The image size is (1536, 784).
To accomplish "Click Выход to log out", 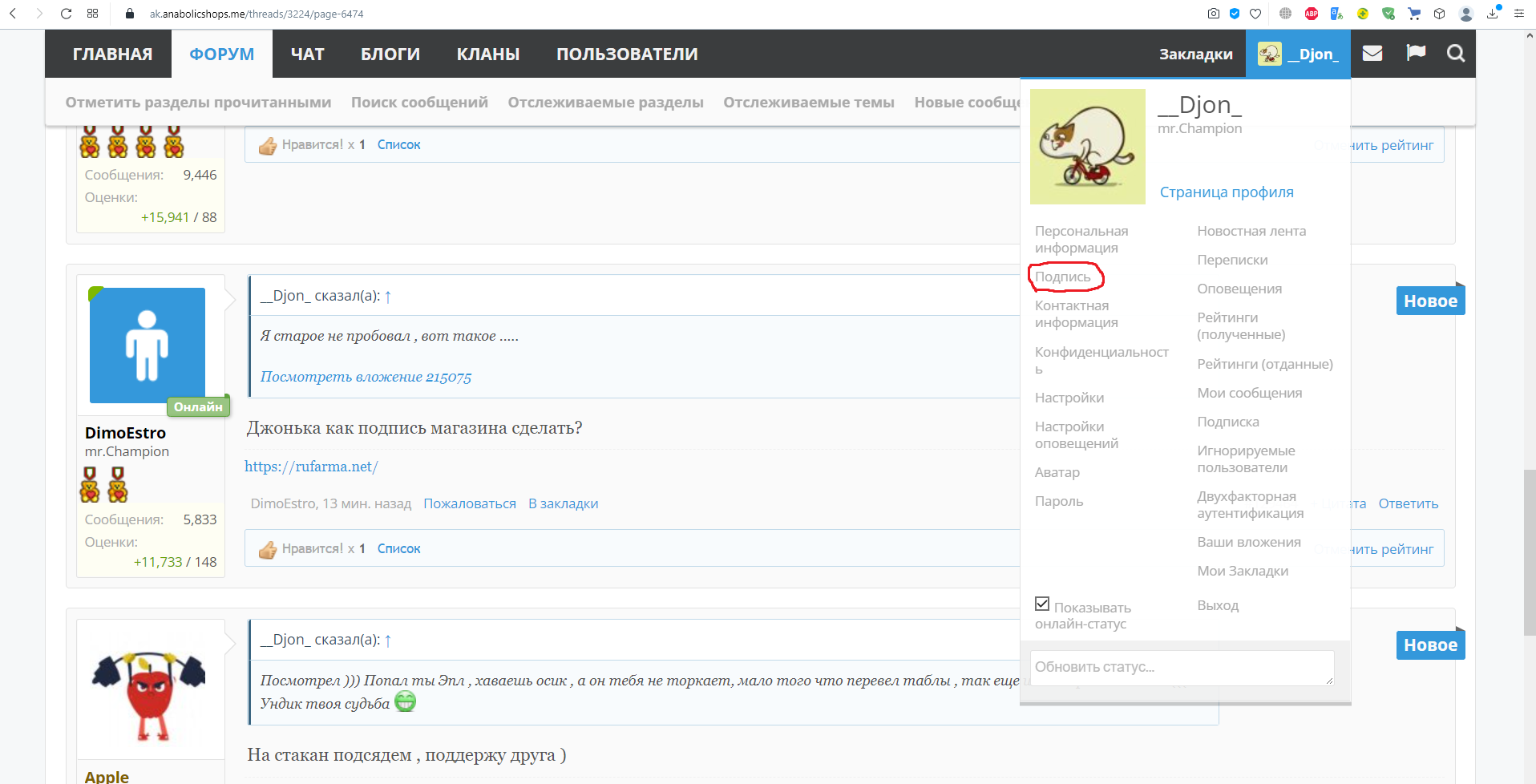I will click(1219, 605).
